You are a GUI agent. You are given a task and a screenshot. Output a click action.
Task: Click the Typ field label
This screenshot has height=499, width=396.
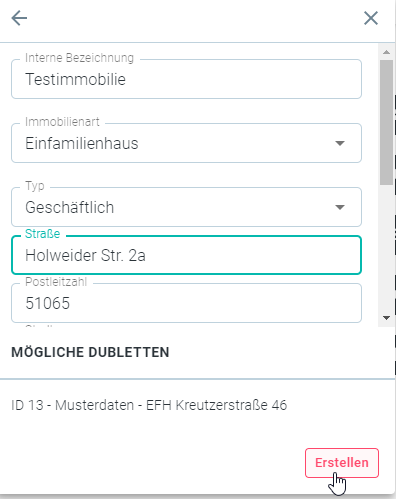(35, 186)
